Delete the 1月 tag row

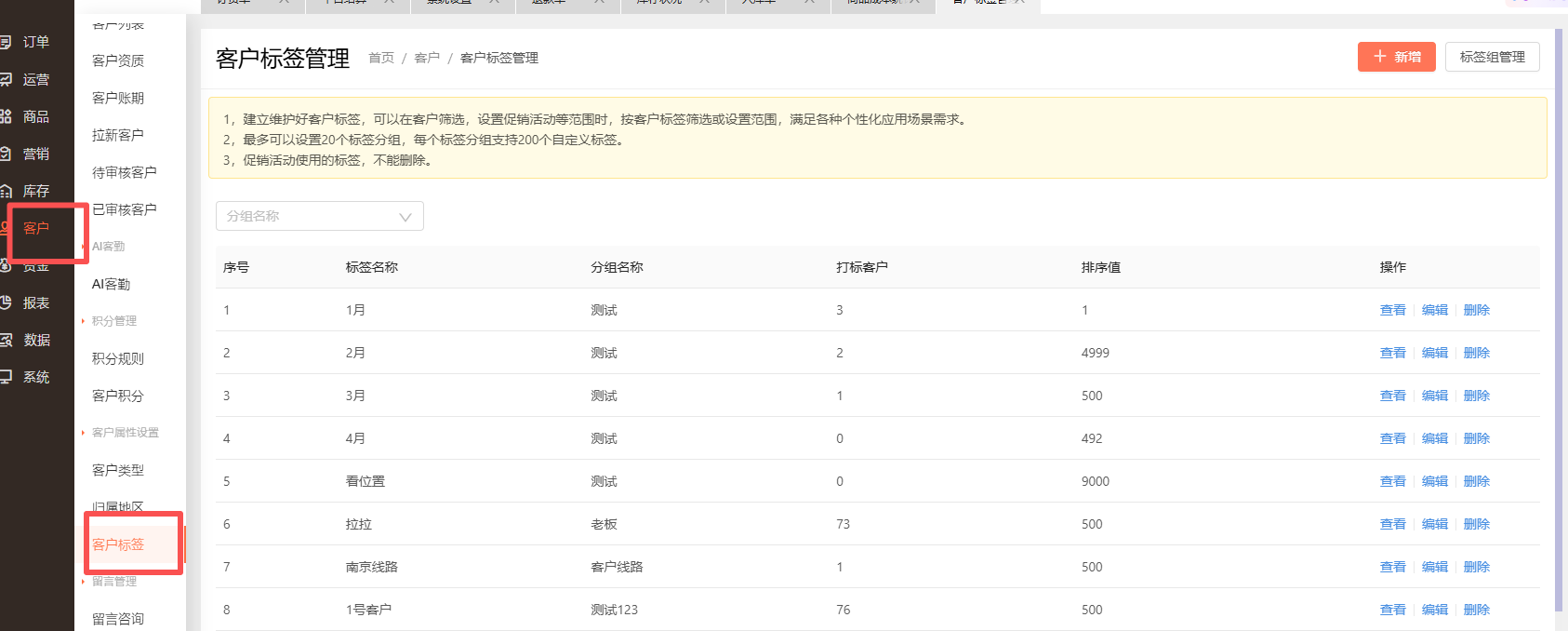point(1476,310)
